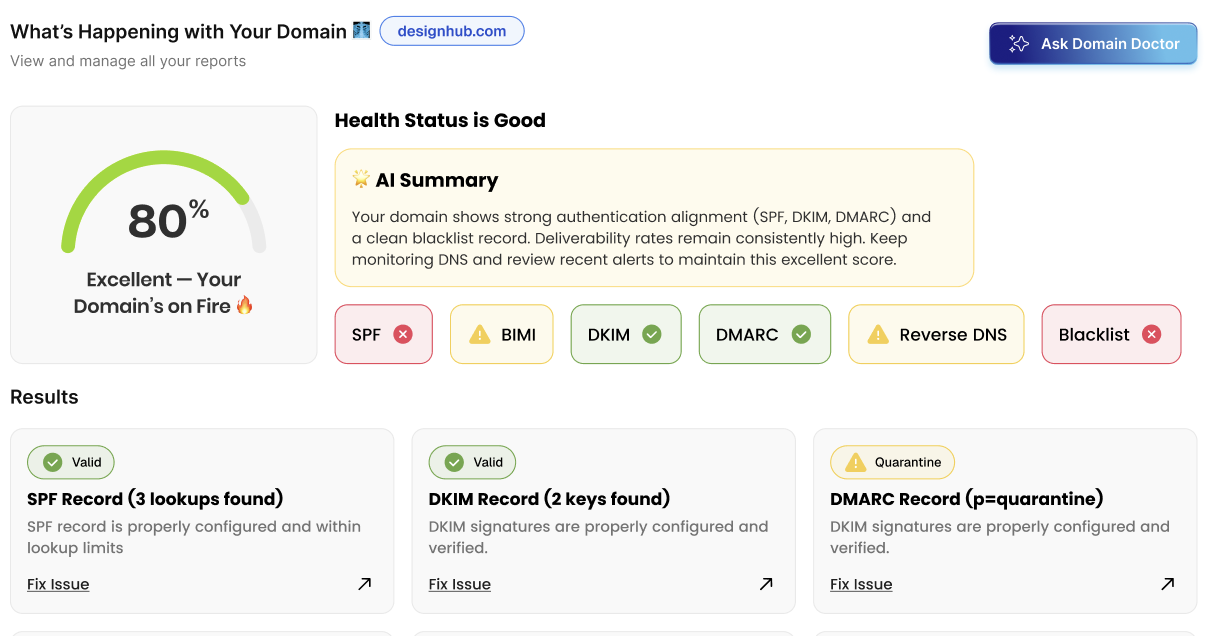Click the sparkle icon in Ask Domain Doctor
This screenshot has width=1222, height=636.
click(1018, 44)
